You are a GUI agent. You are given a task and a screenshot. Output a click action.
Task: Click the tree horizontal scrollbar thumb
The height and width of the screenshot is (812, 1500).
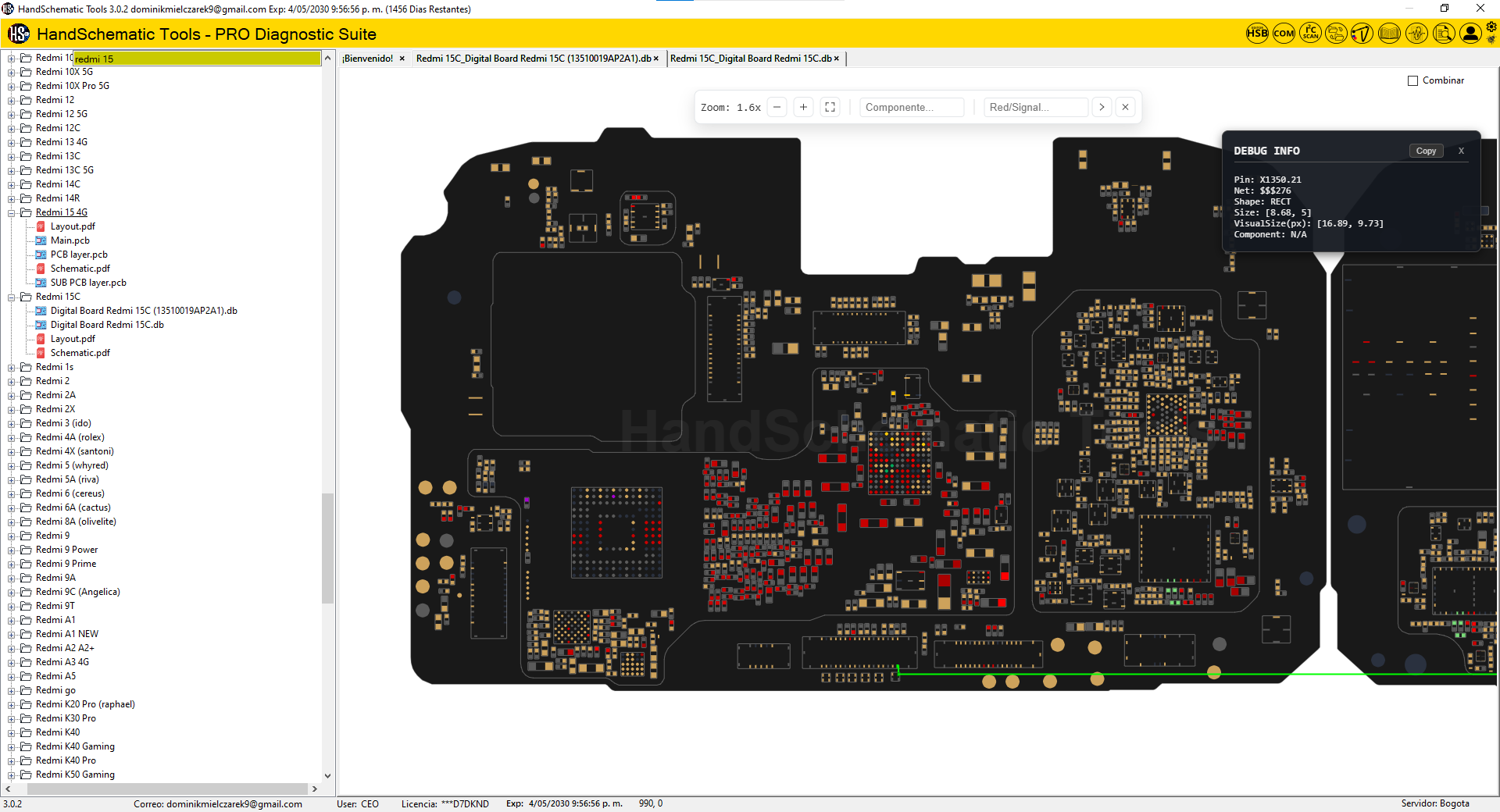click(x=168, y=789)
